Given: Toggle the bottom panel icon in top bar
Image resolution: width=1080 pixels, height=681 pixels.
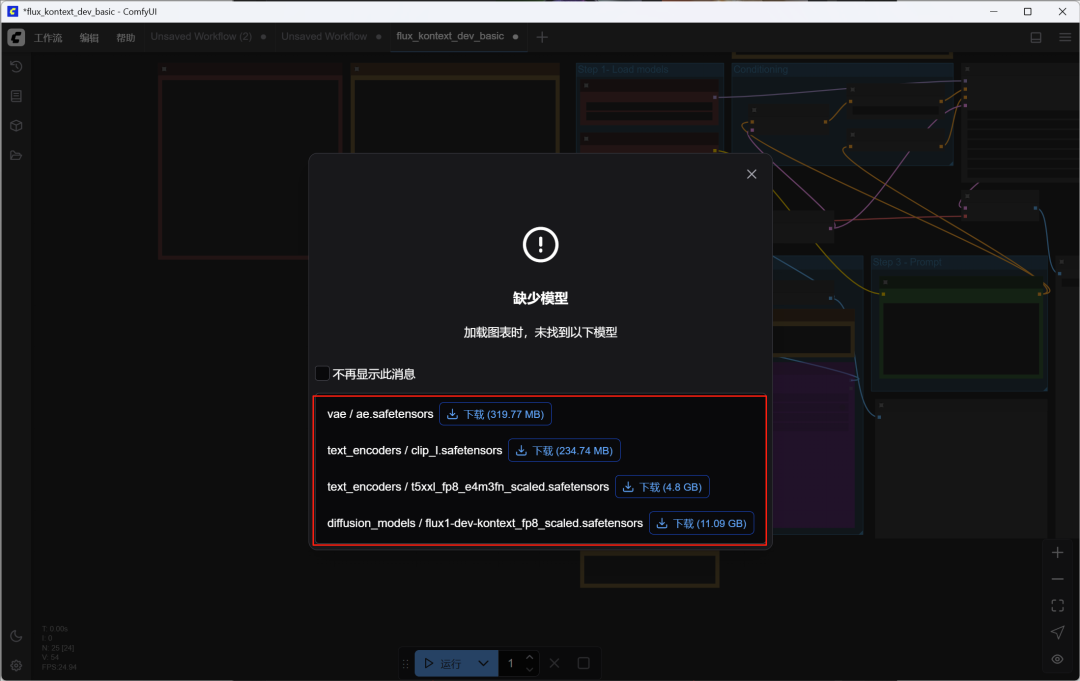Looking at the screenshot, I should [1036, 37].
